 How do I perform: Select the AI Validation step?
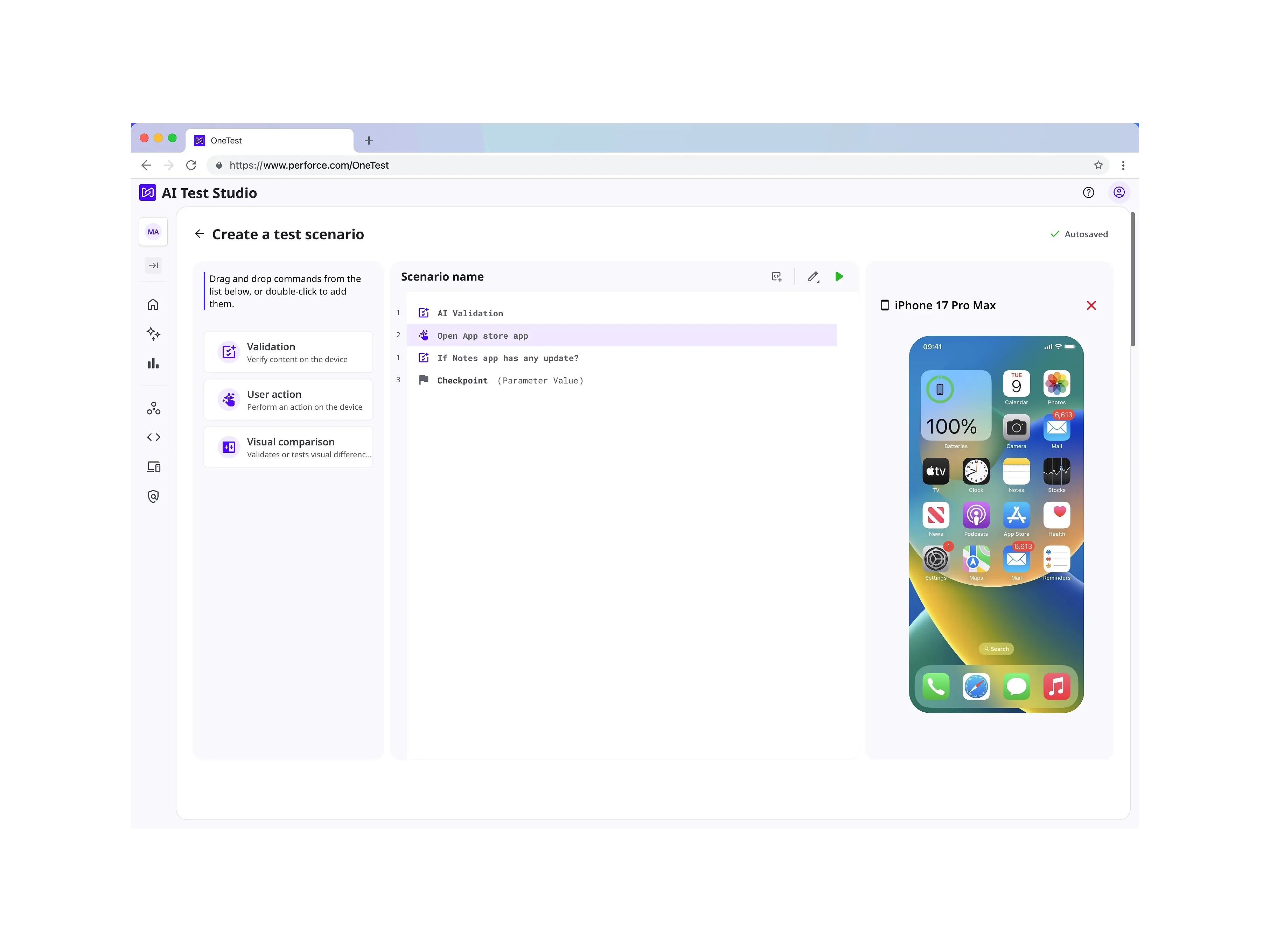pyautogui.click(x=622, y=313)
